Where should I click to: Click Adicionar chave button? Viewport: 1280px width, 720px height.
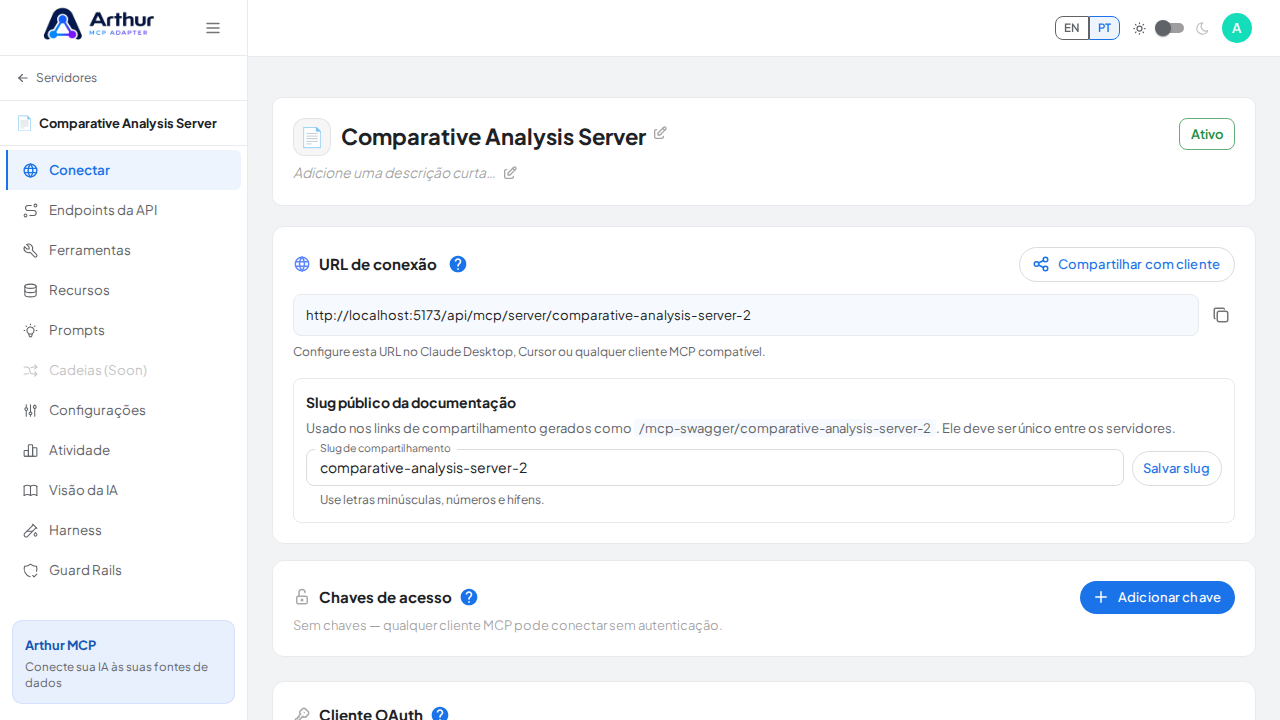1157,597
